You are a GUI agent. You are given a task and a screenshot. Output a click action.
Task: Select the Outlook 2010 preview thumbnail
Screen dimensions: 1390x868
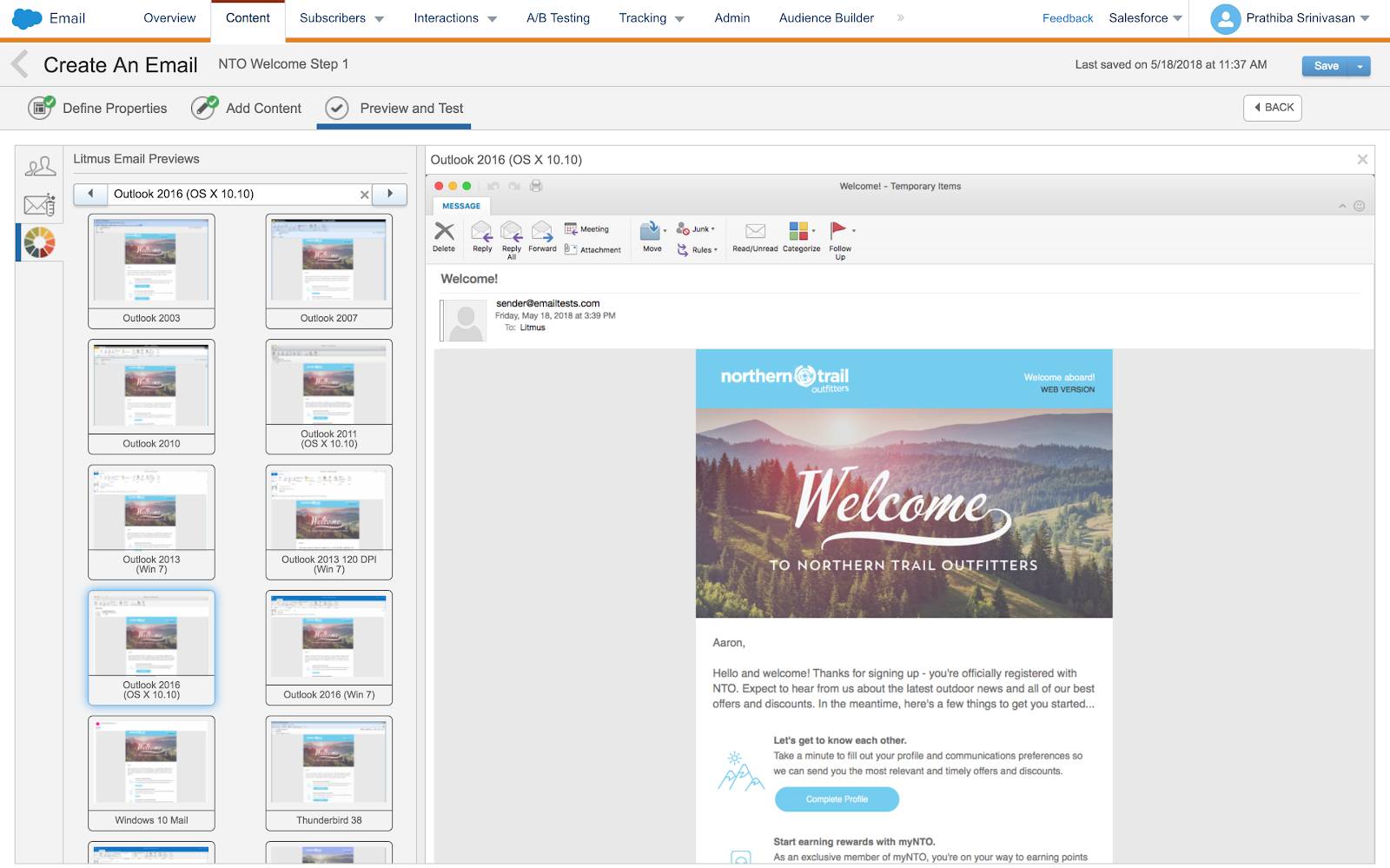[151, 396]
